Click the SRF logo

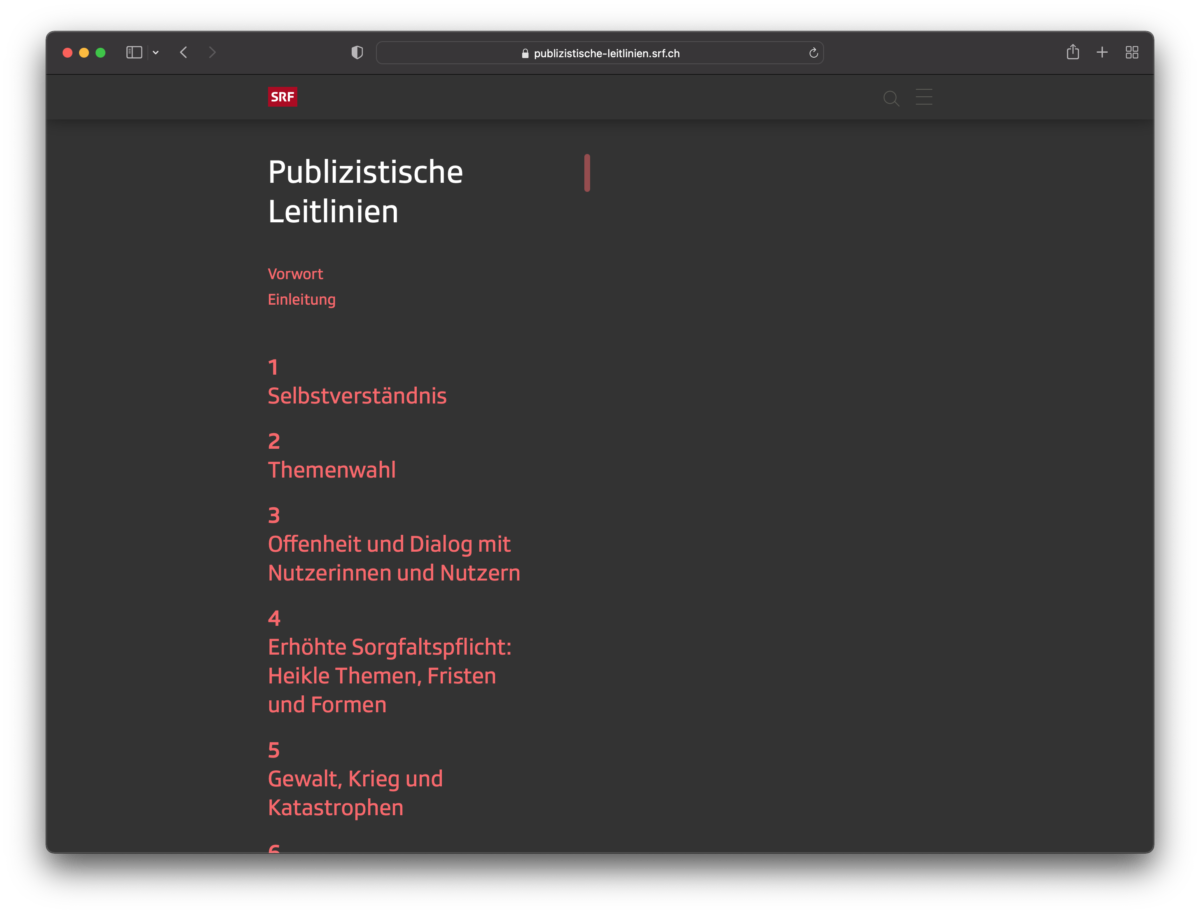(x=282, y=97)
